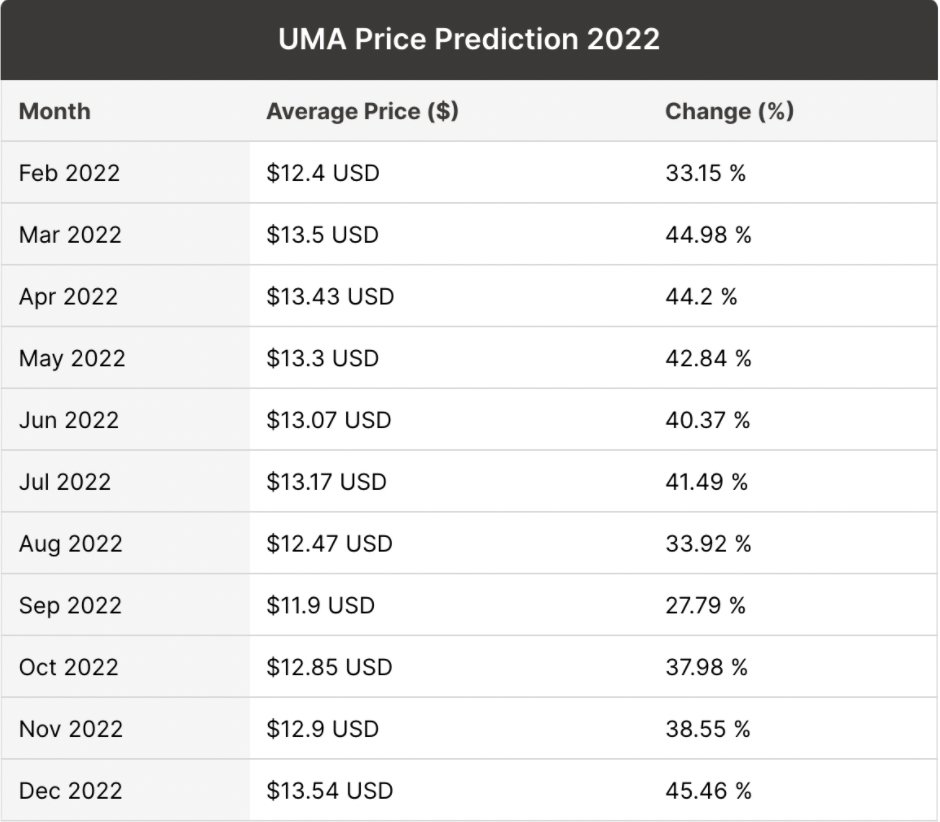This screenshot has height=822, width=940.
Task: Click the 33.15 % change value
Action: click(x=706, y=173)
